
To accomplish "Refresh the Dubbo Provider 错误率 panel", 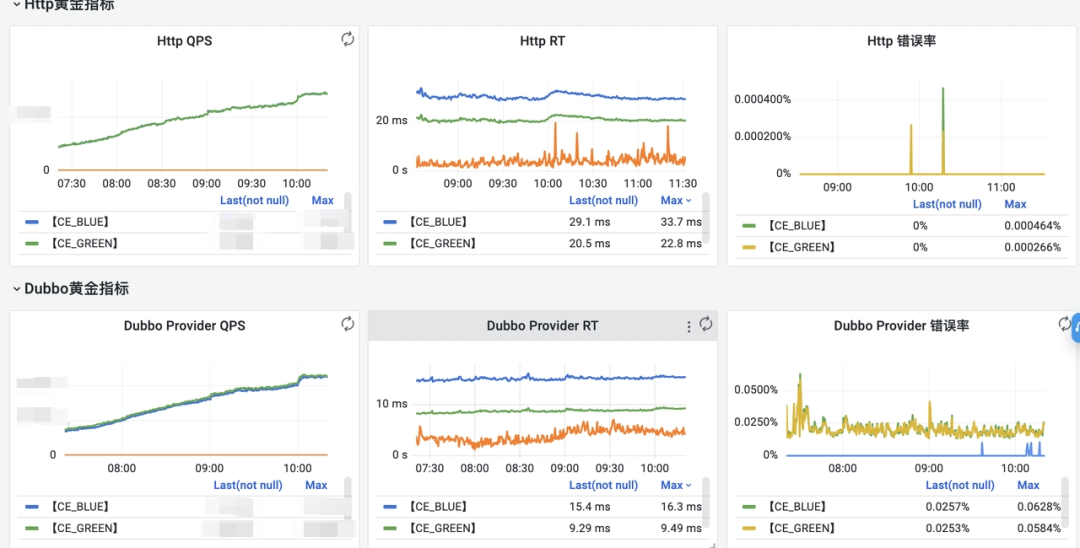I will click(1065, 324).
